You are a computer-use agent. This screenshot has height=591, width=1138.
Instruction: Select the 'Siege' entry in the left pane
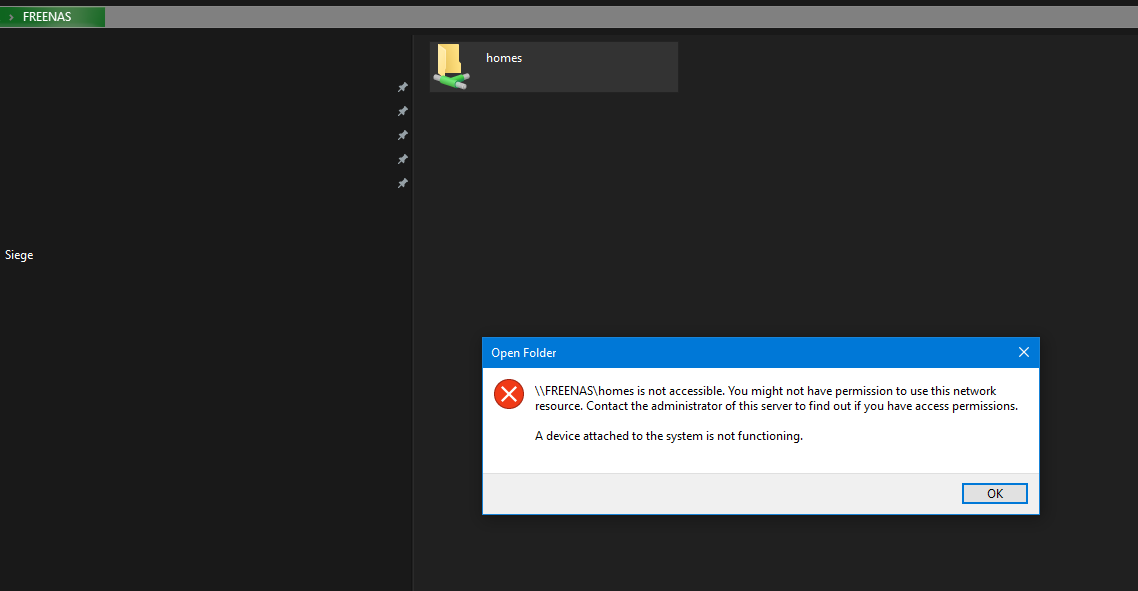pos(19,255)
